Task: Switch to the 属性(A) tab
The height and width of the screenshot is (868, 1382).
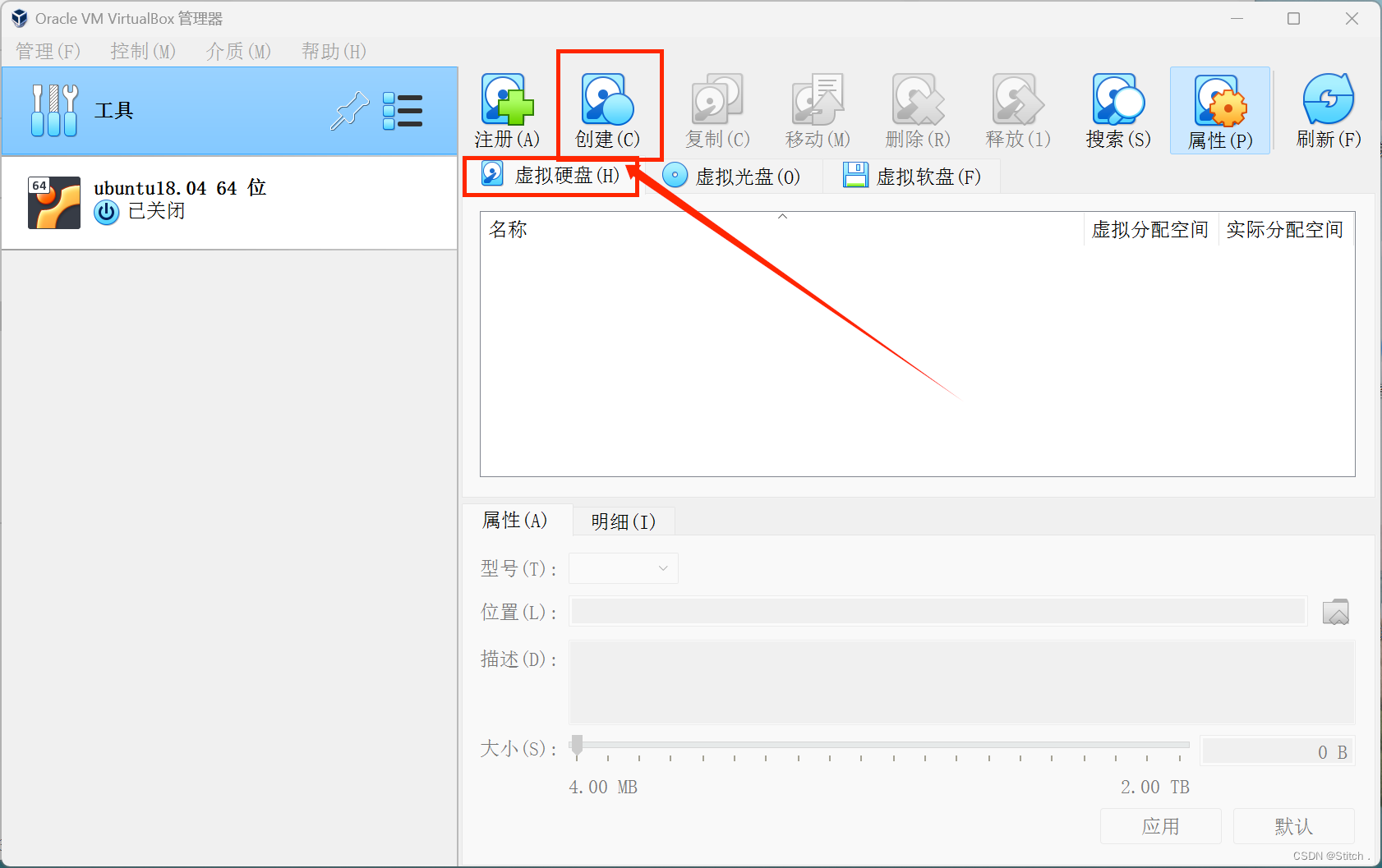Action: click(515, 520)
